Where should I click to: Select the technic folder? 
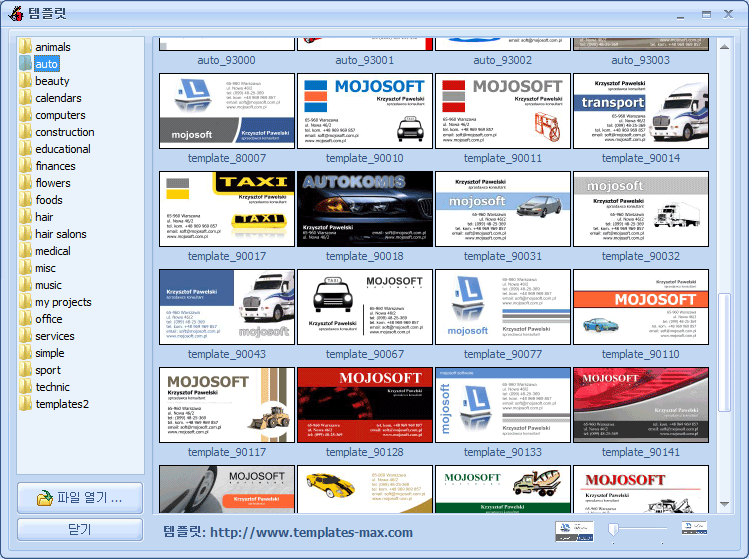(53, 387)
